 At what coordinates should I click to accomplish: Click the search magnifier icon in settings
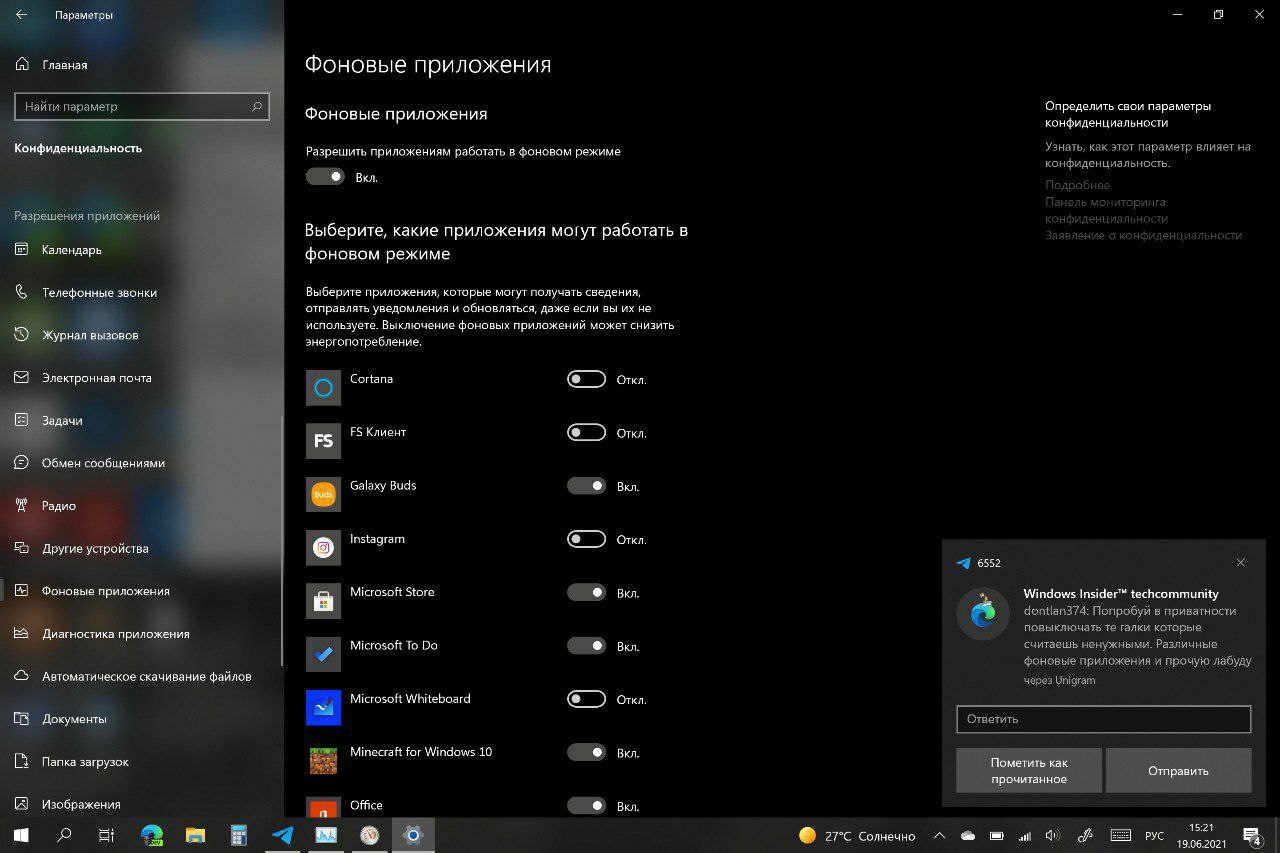click(x=257, y=106)
